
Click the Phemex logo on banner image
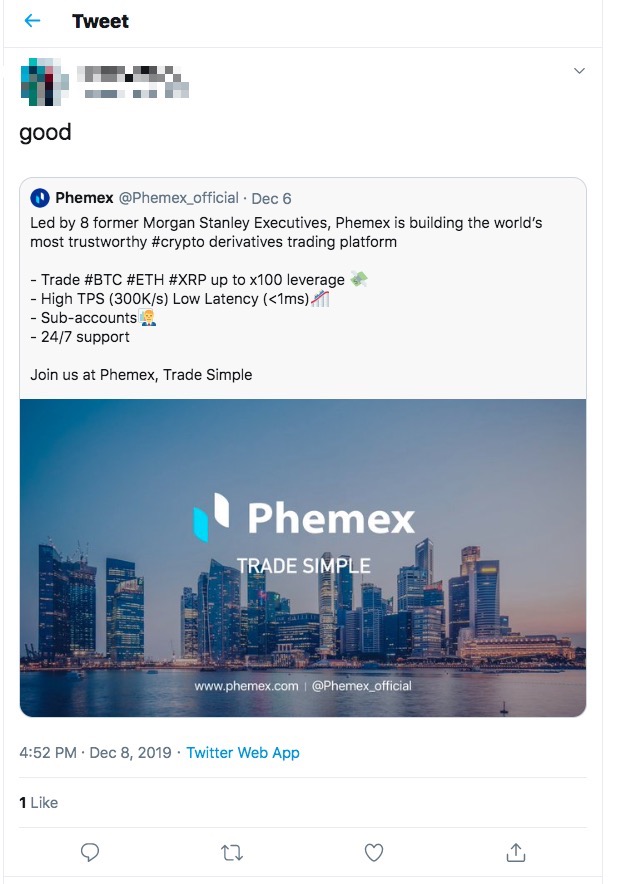[x=211, y=517]
